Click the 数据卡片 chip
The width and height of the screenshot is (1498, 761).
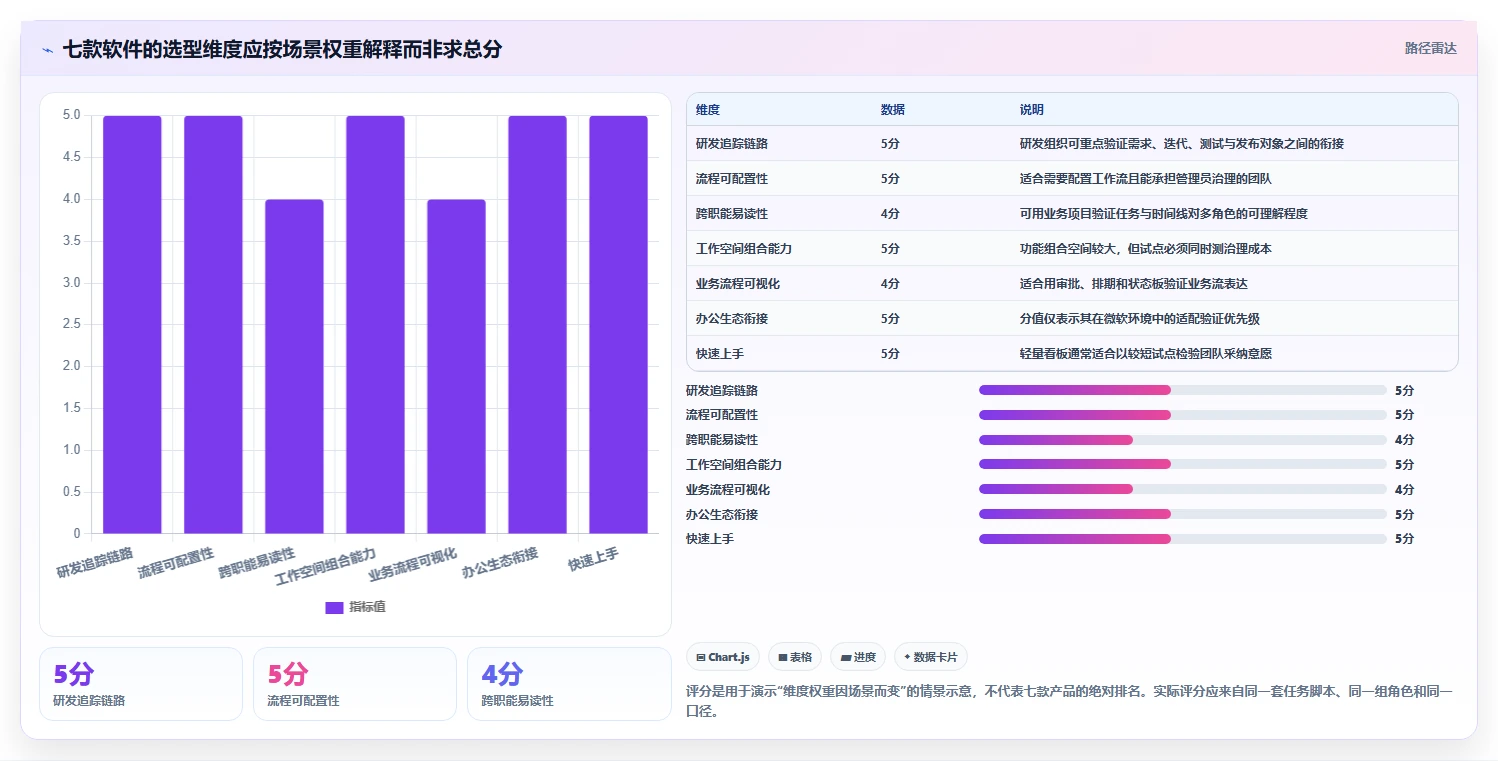(931, 657)
